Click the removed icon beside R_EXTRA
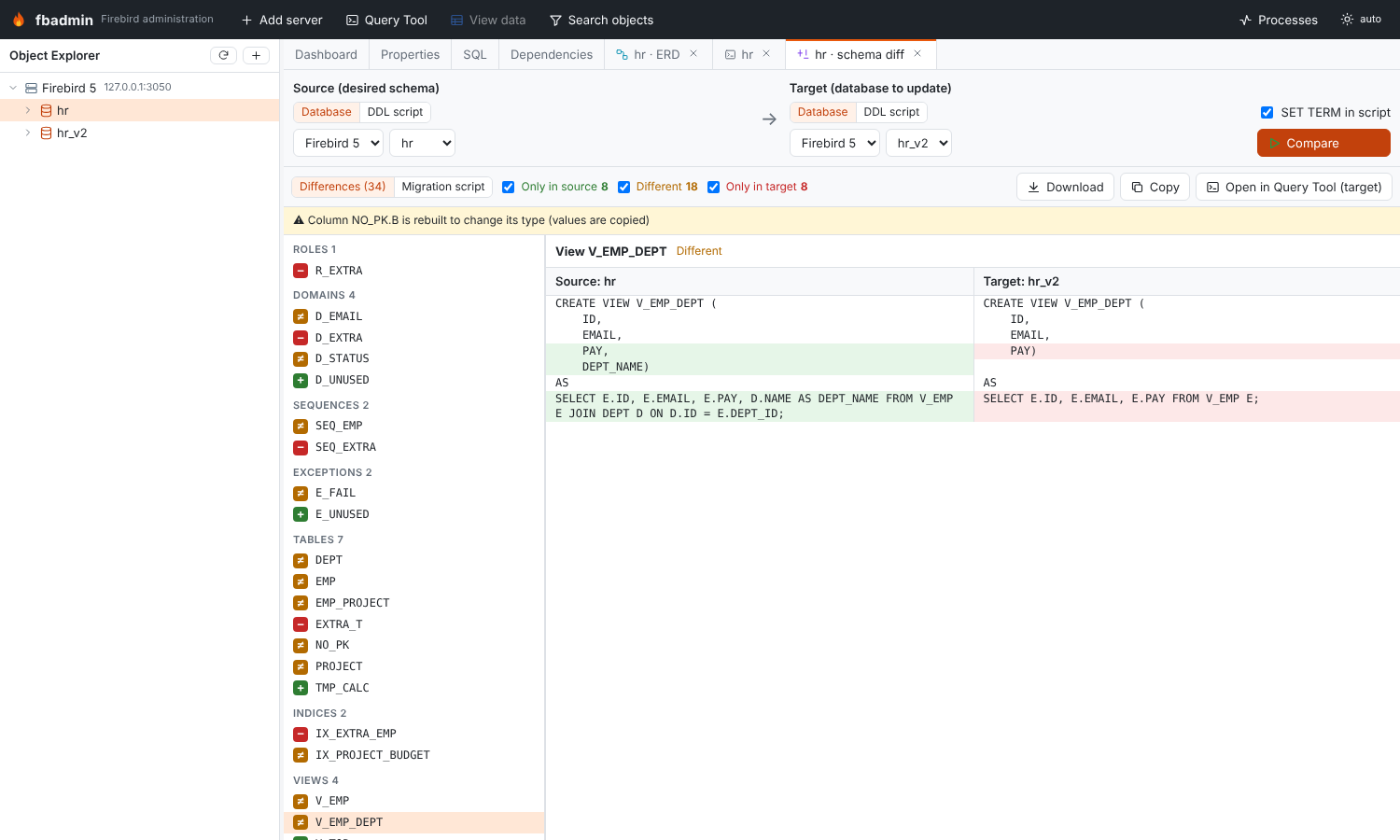 [301, 271]
